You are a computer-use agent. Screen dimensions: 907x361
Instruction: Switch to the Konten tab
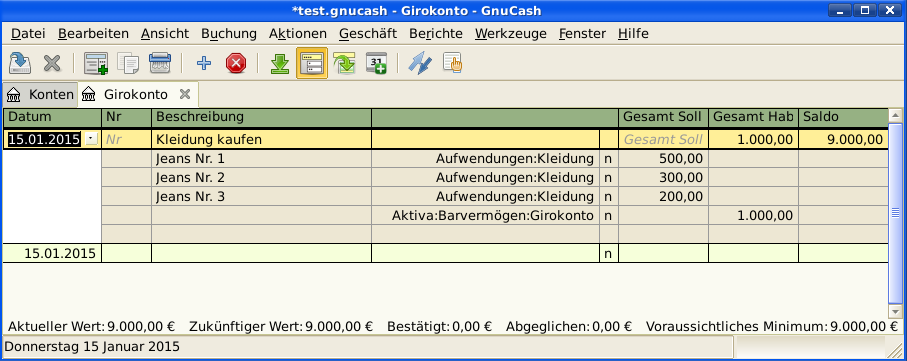click(x=40, y=94)
